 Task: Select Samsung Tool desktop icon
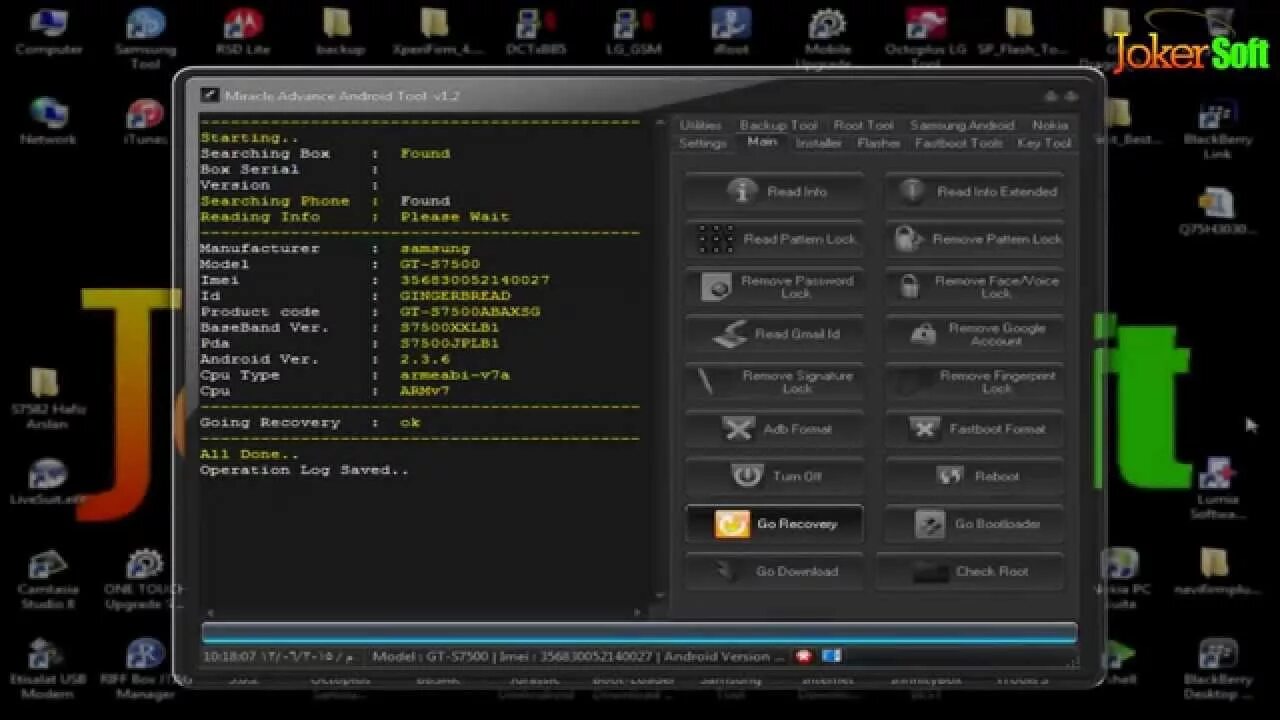click(145, 38)
